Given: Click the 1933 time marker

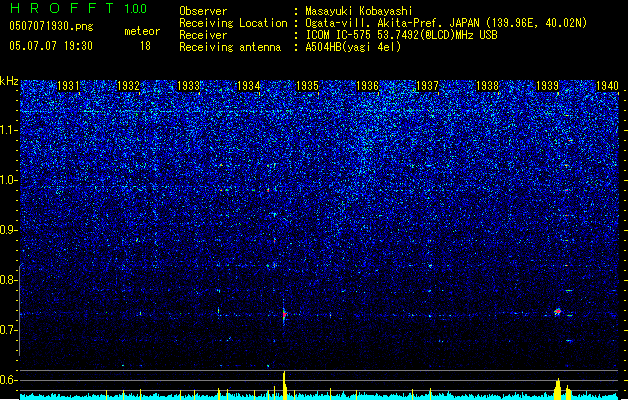Looking at the screenshot, I should click(188, 85).
